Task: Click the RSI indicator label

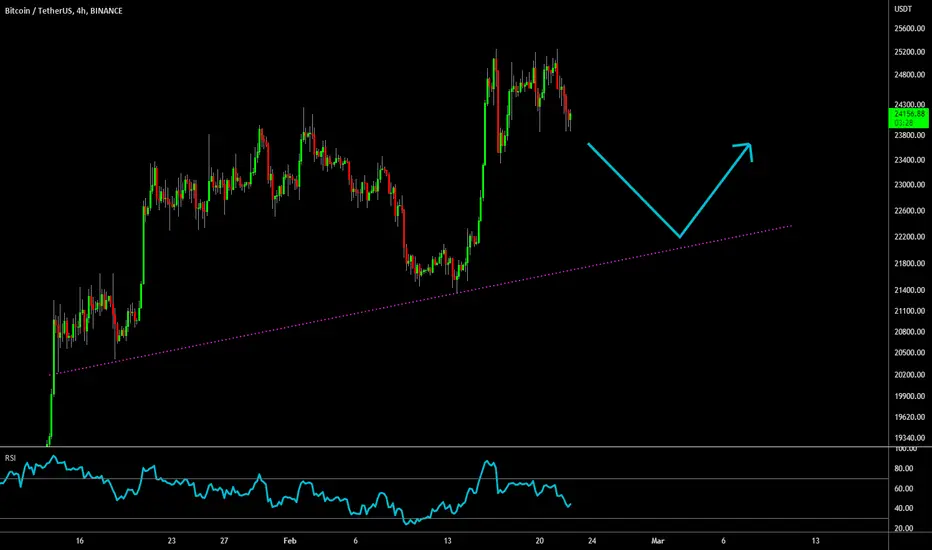Action: pyautogui.click(x=10, y=458)
